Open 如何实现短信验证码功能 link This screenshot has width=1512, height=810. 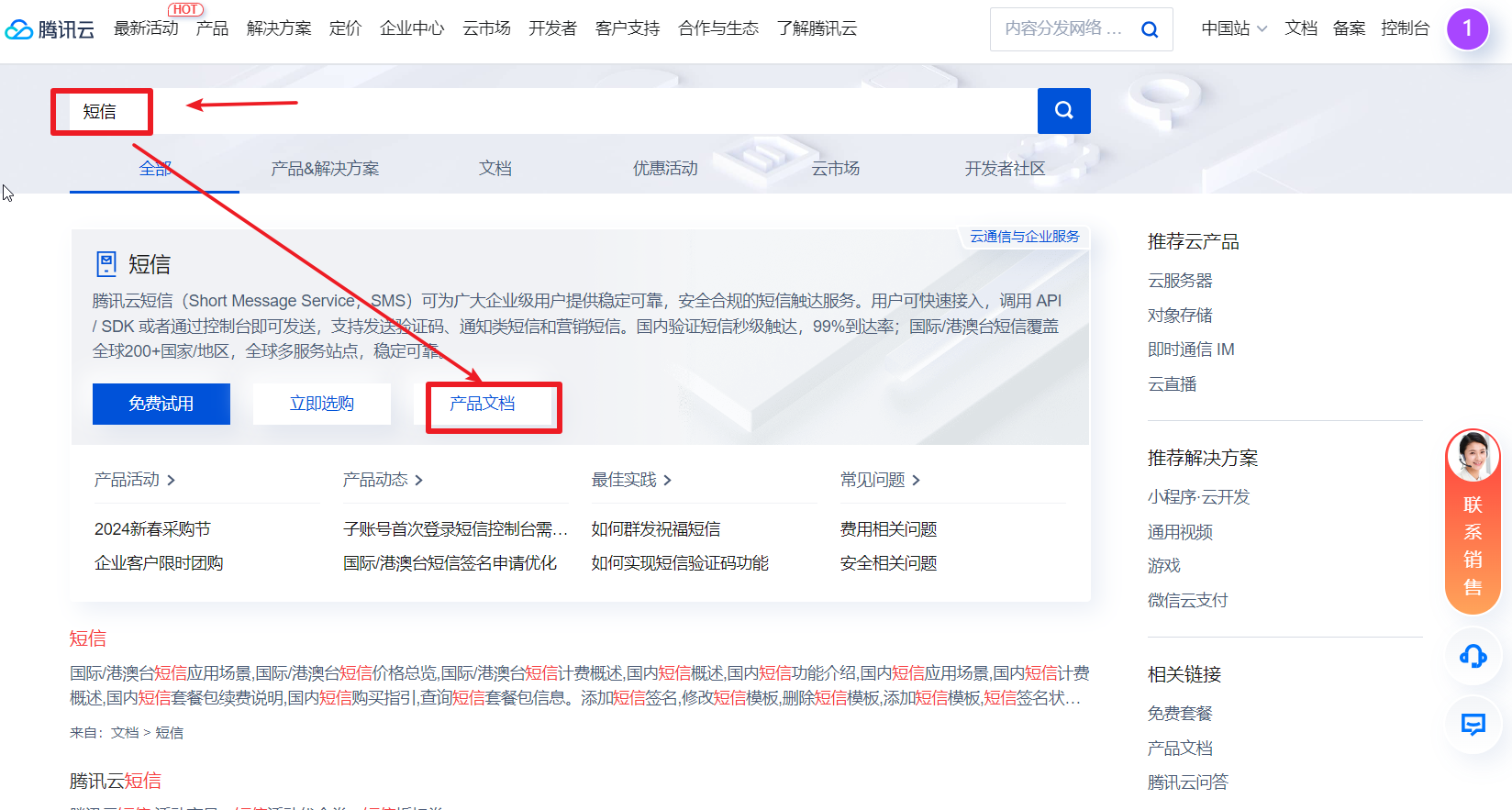[x=680, y=563]
